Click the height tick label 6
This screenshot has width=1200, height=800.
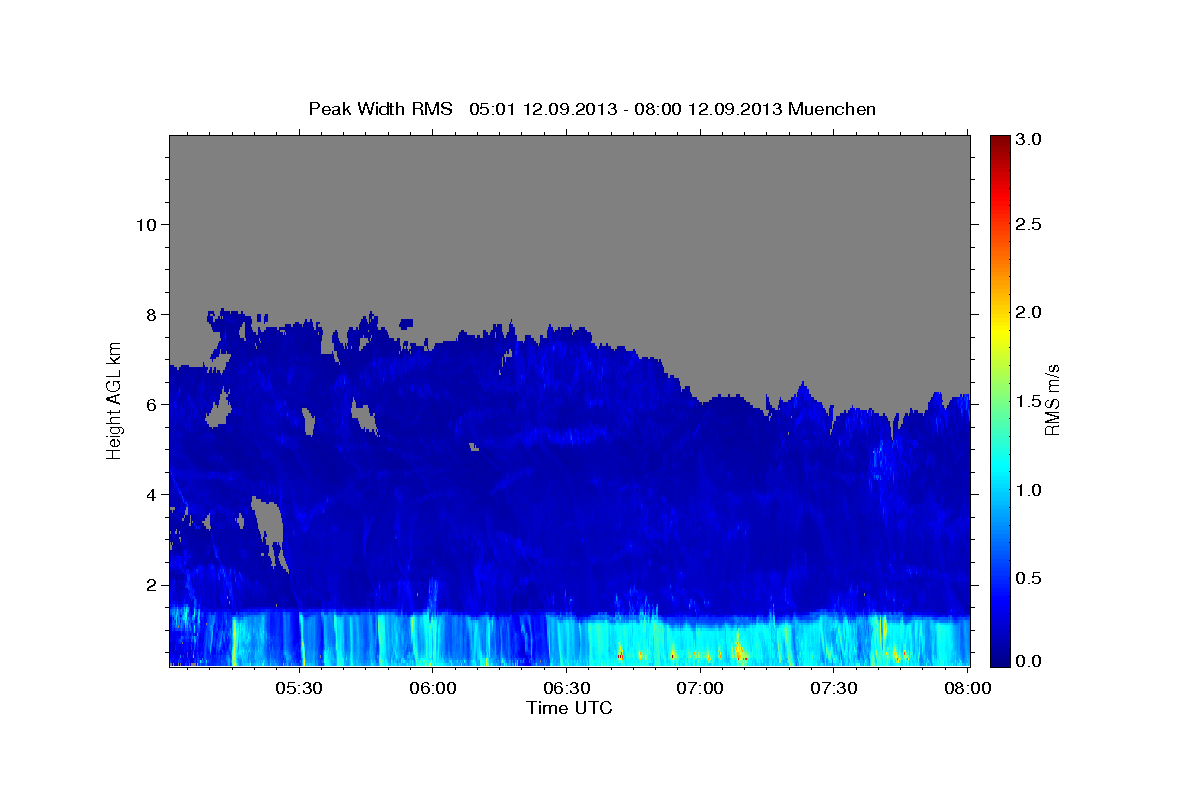[x=149, y=404]
